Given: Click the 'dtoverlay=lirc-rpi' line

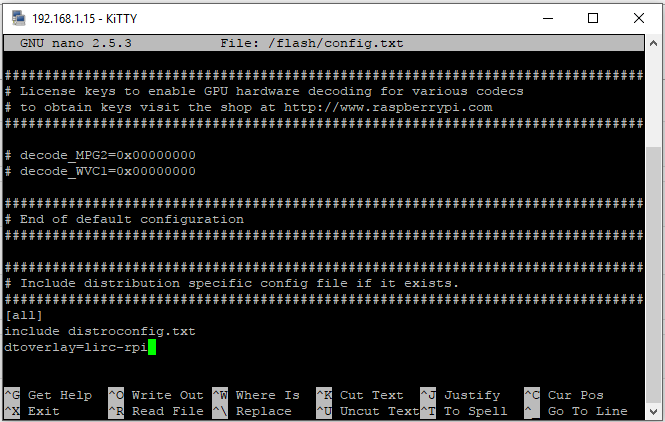Looking at the screenshot, I should [x=76, y=347].
